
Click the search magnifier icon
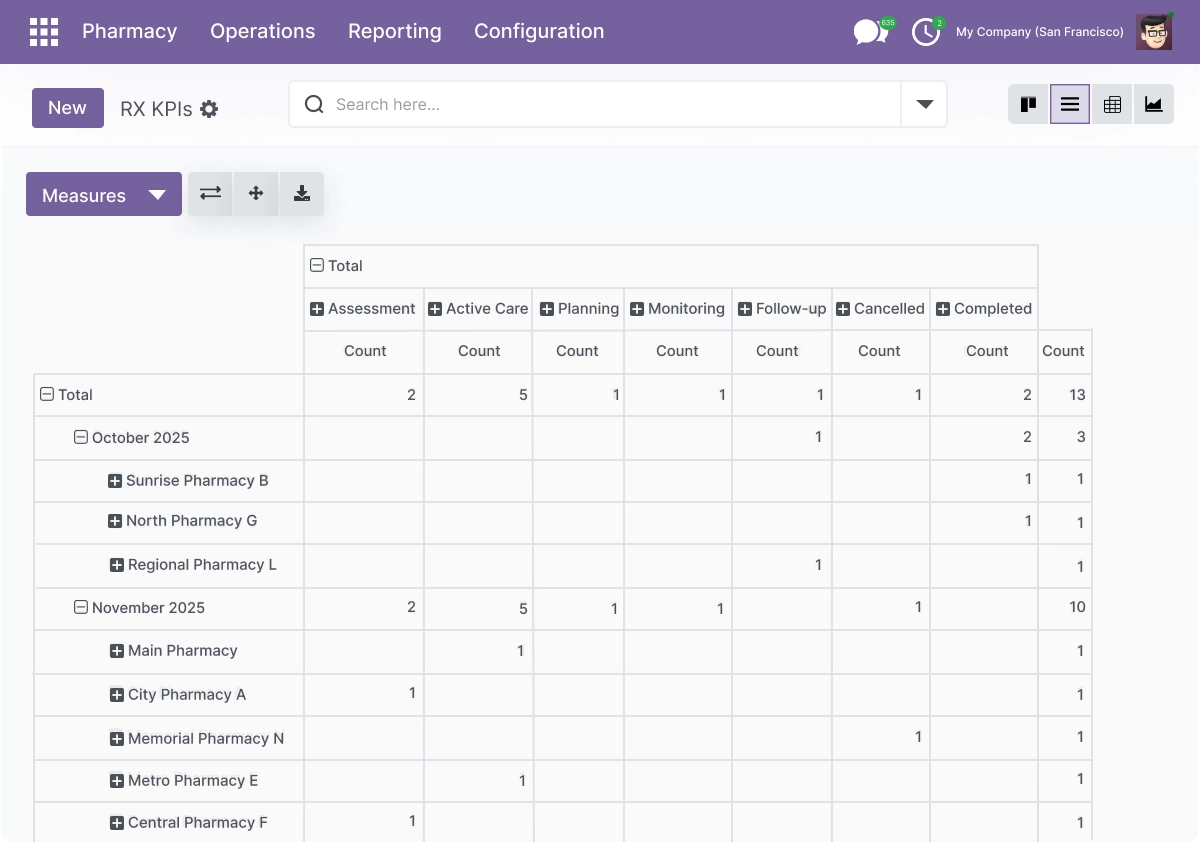(314, 105)
